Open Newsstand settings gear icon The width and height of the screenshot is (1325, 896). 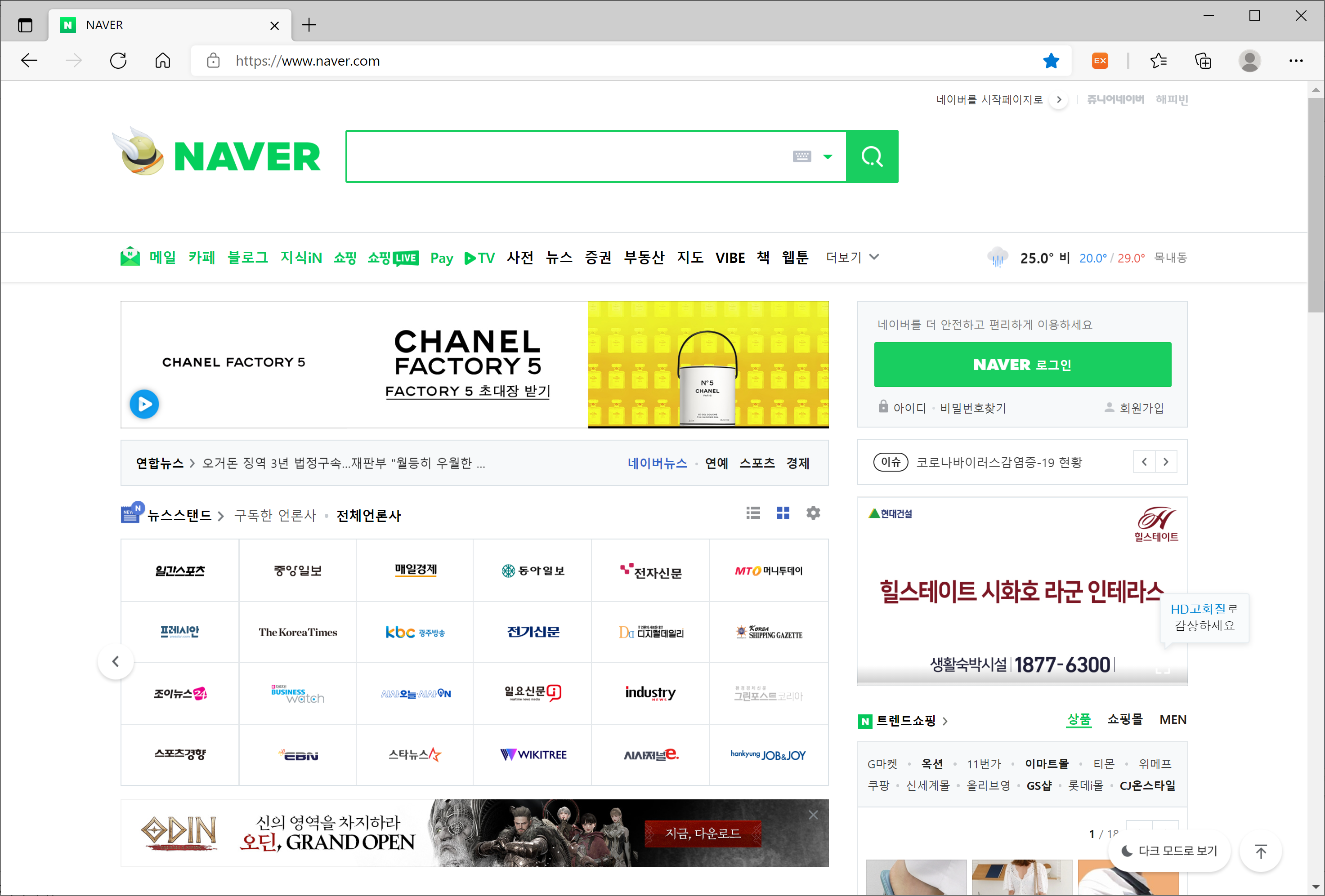[813, 513]
